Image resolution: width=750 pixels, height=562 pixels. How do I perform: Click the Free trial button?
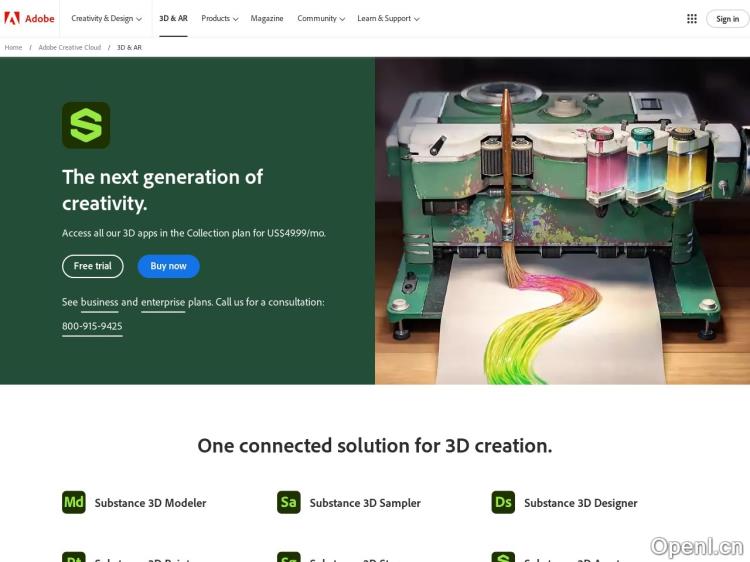coord(93,266)
